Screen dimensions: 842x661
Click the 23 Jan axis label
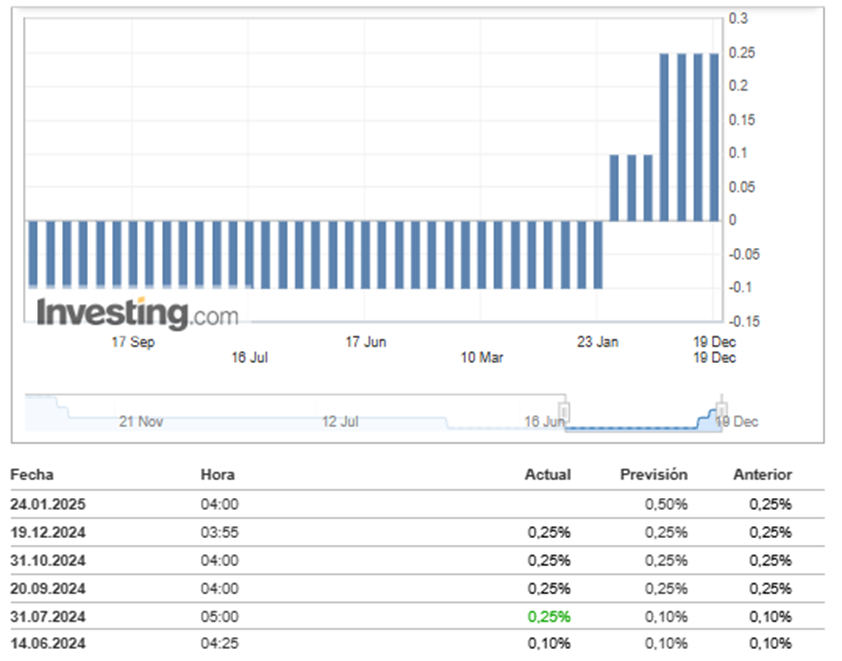coord(598,342)
